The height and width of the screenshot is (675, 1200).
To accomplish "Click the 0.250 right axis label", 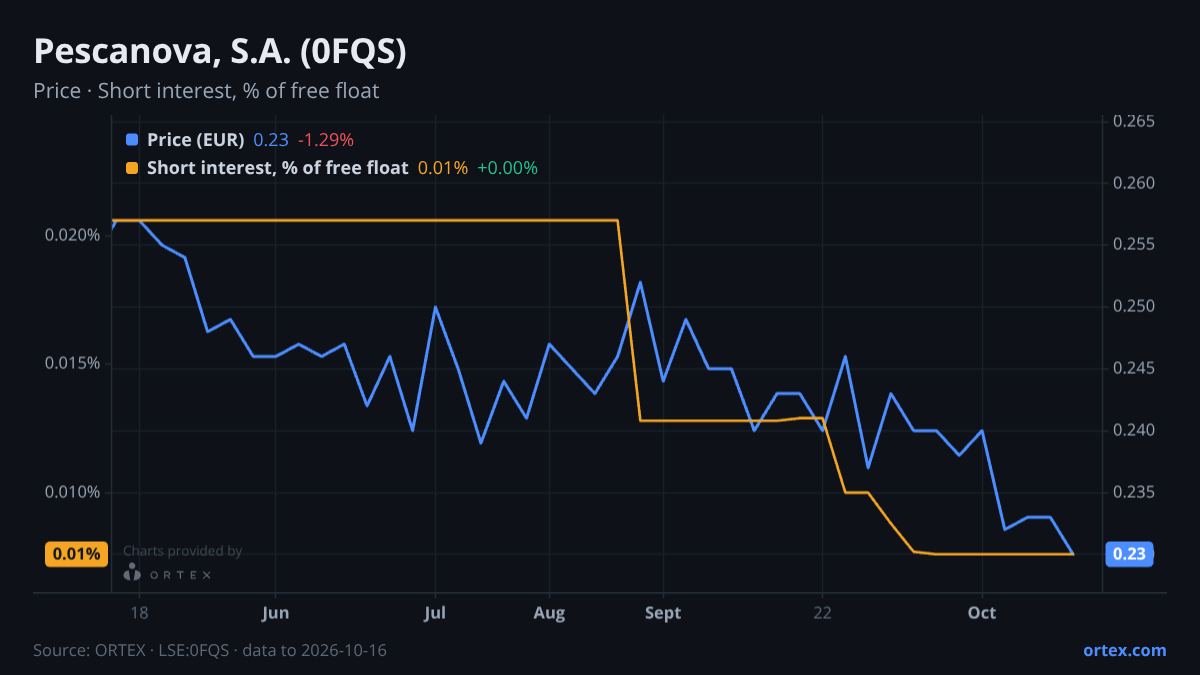I will (x=1134, y=307).
